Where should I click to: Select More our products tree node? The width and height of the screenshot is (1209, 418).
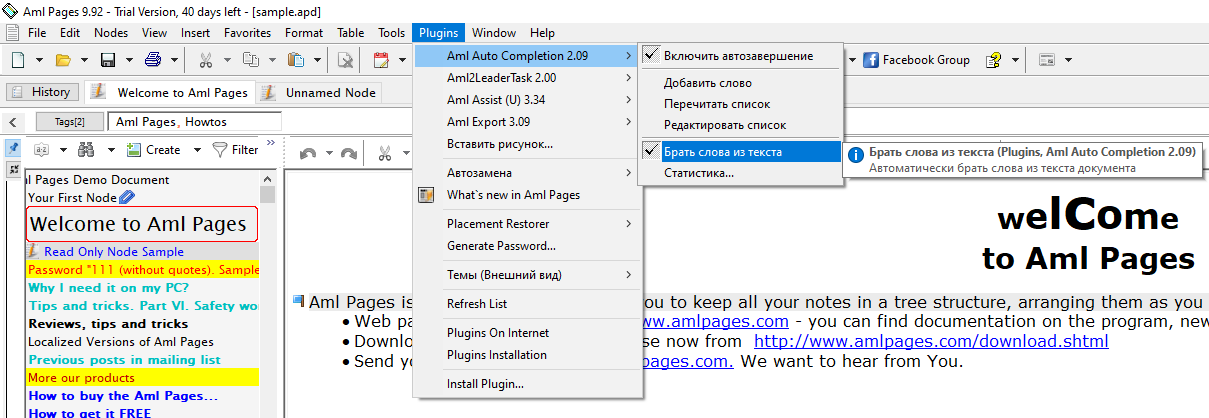(142, 378)
